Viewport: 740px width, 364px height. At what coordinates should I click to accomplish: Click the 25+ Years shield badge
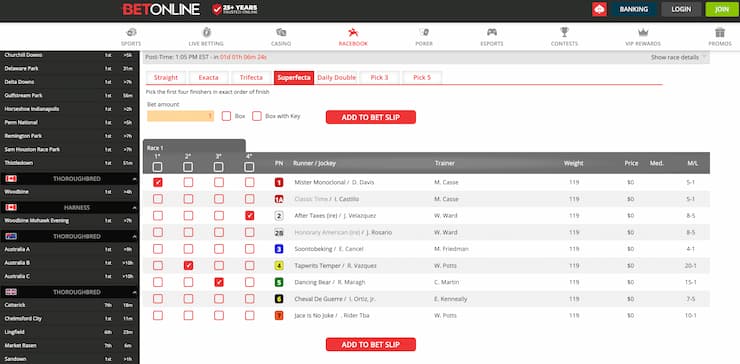tap(235, 9)
